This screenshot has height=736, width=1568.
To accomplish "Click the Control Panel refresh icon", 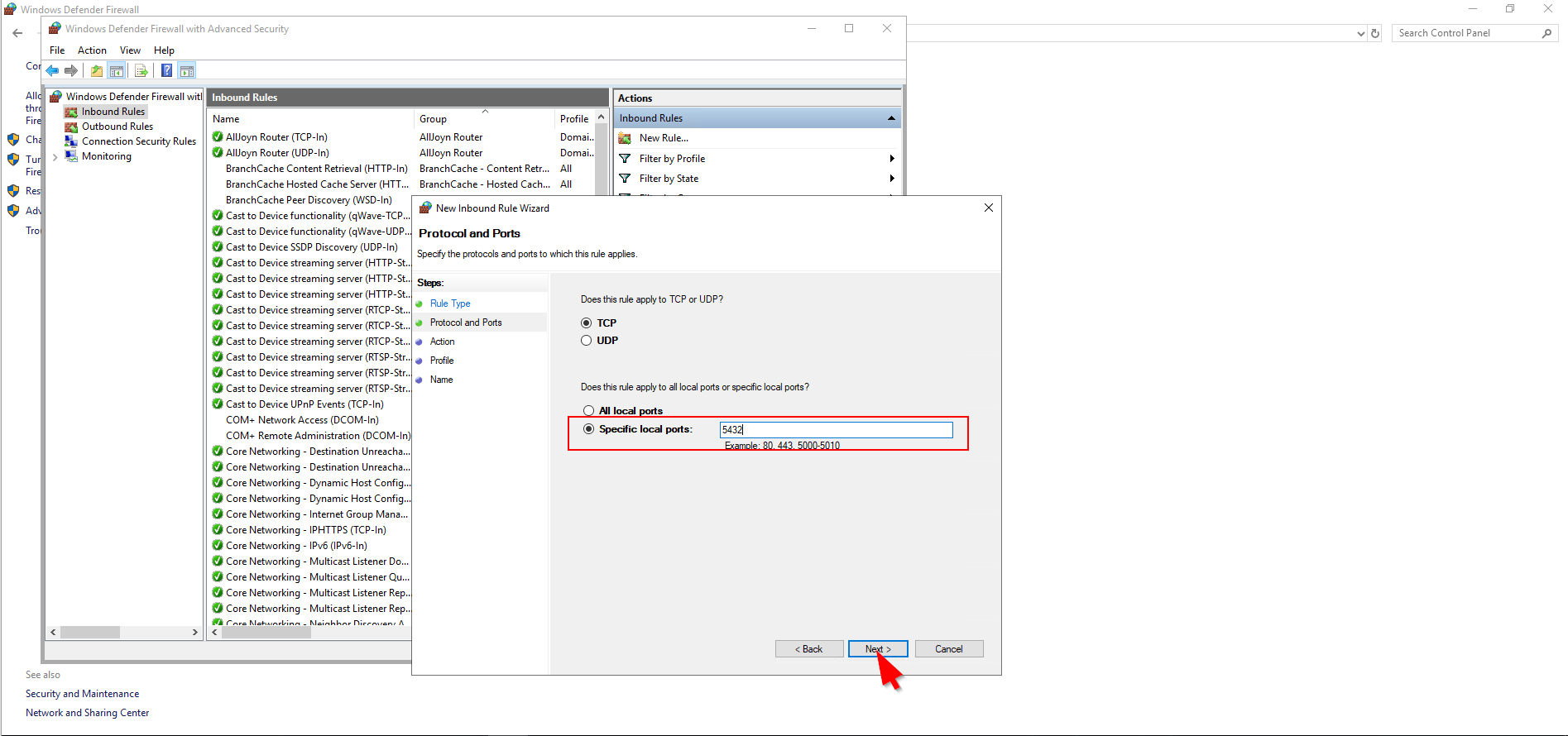I will 1375,33.
